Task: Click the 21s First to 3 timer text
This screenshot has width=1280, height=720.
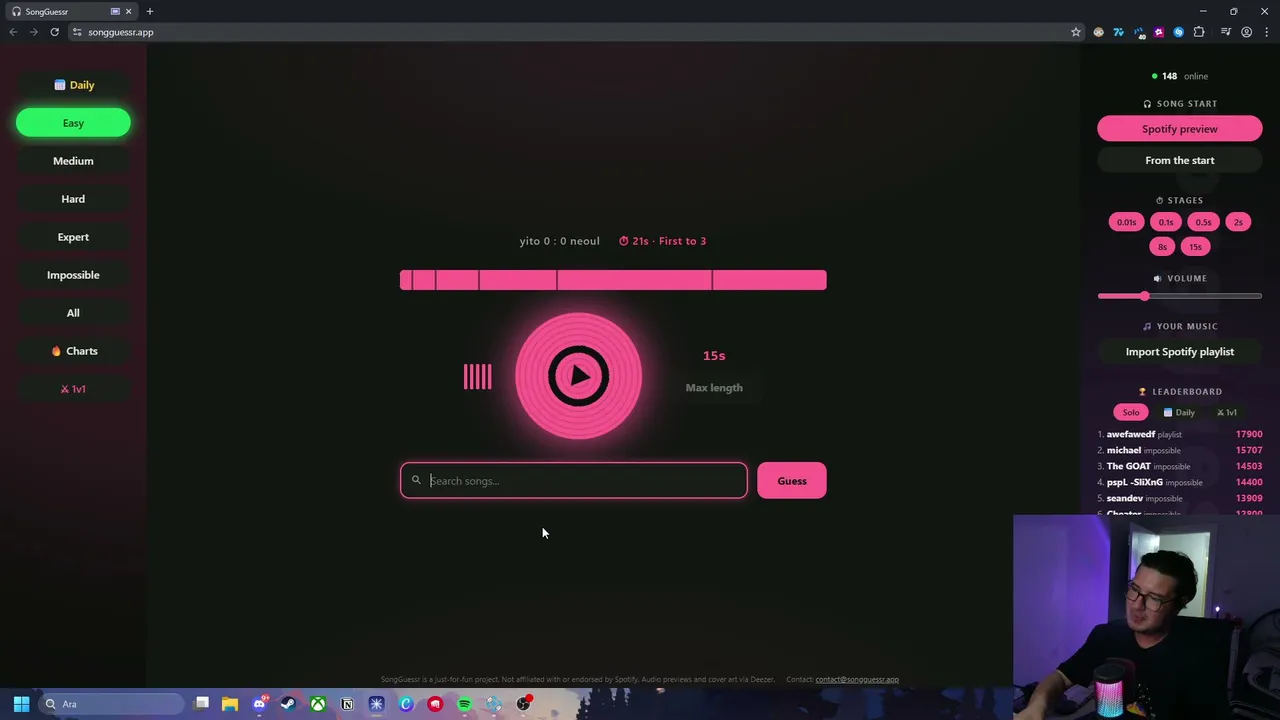Action: (662, 241)
